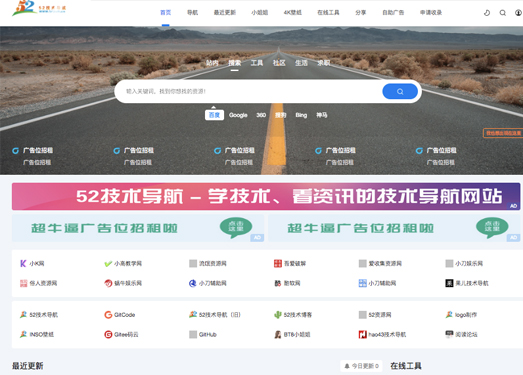
Task: Open the 首页 nav item
Action: pos(165,13)
